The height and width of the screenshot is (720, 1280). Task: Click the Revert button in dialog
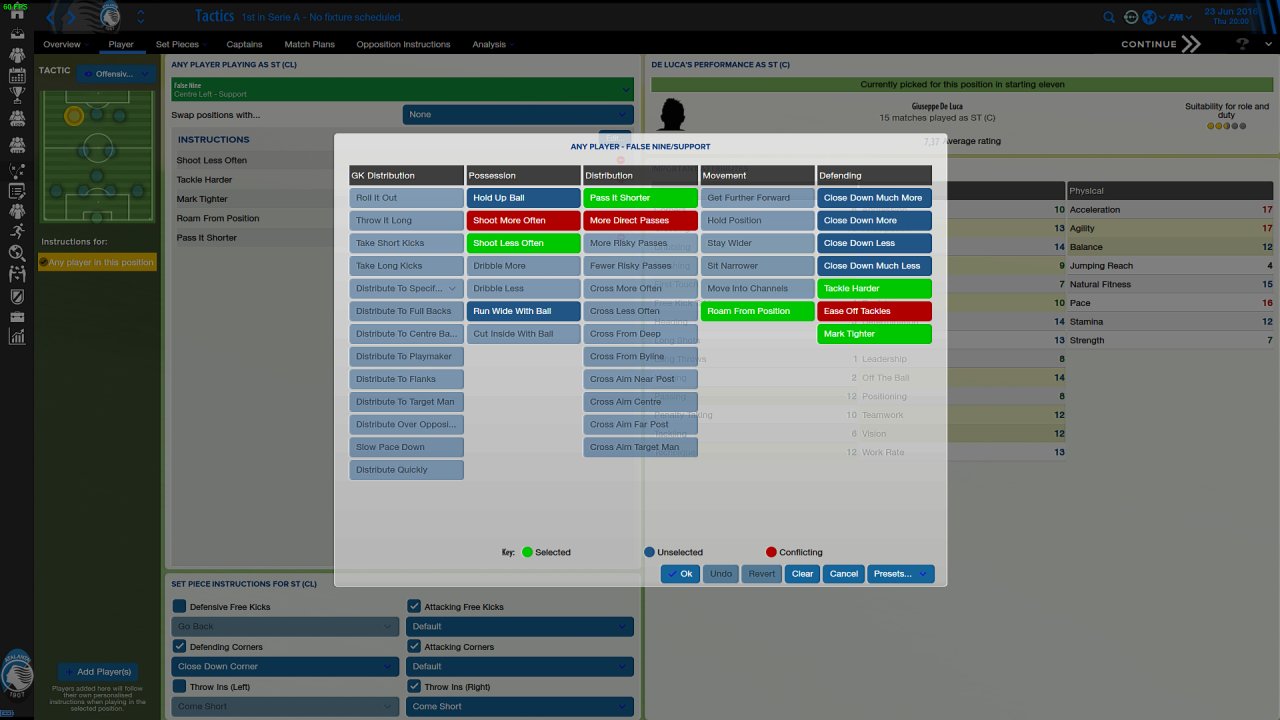(761, 574)
